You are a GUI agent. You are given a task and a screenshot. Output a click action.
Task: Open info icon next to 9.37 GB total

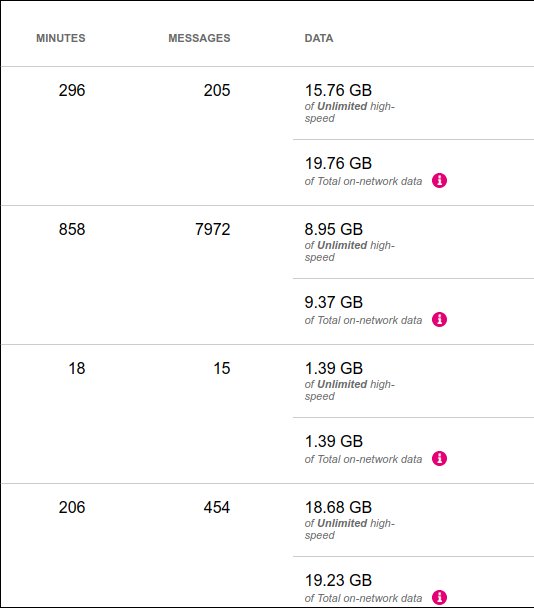(439, 319)
